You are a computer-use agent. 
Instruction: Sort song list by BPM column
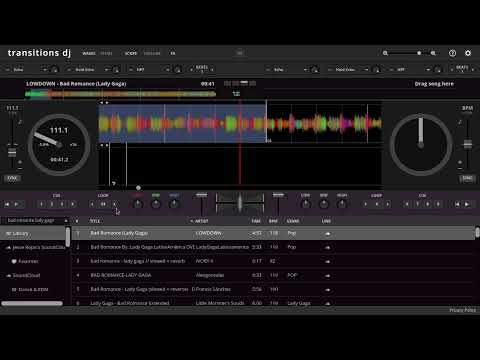[273, 221]
